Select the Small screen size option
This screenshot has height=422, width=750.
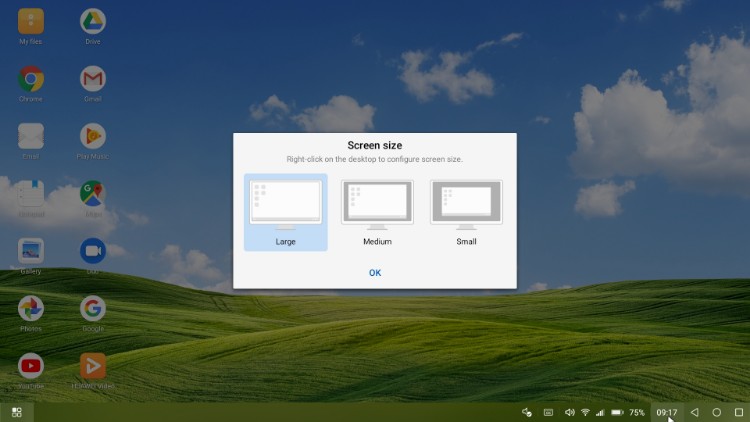pos(466,212)
